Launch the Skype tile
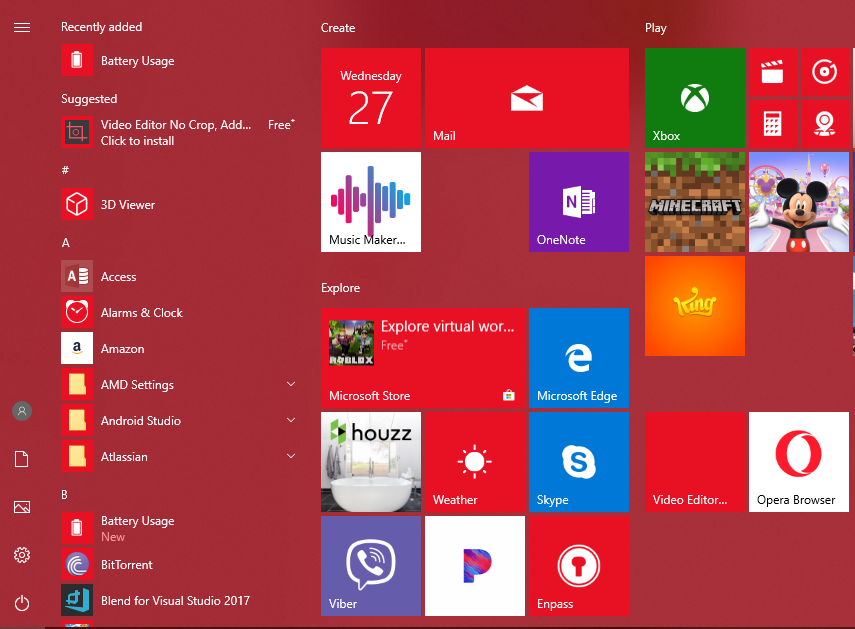This screenshot has width=855, height=629. point(579,462)
